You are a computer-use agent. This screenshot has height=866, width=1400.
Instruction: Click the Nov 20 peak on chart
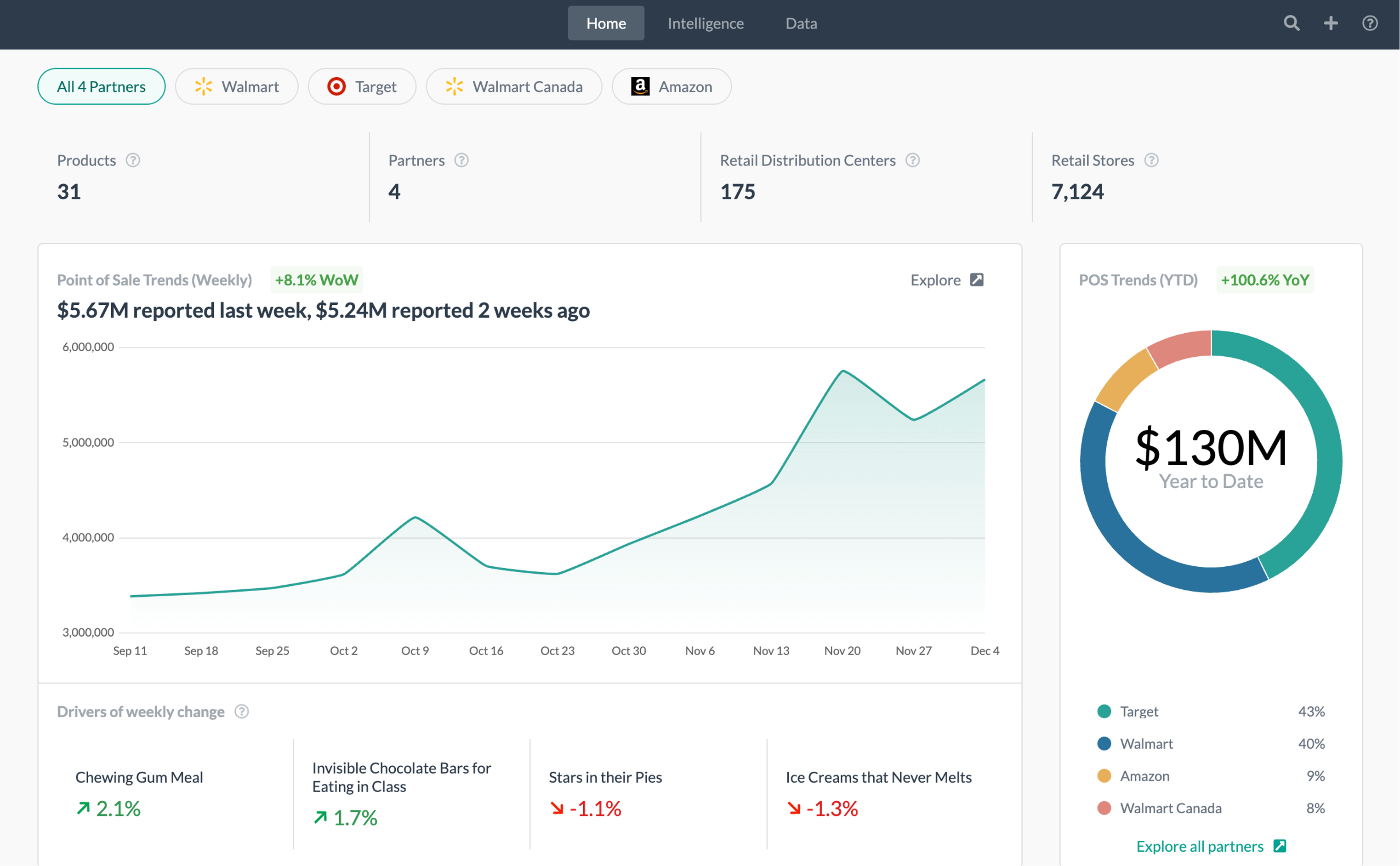pyautogui.click(x=843, y=372)
